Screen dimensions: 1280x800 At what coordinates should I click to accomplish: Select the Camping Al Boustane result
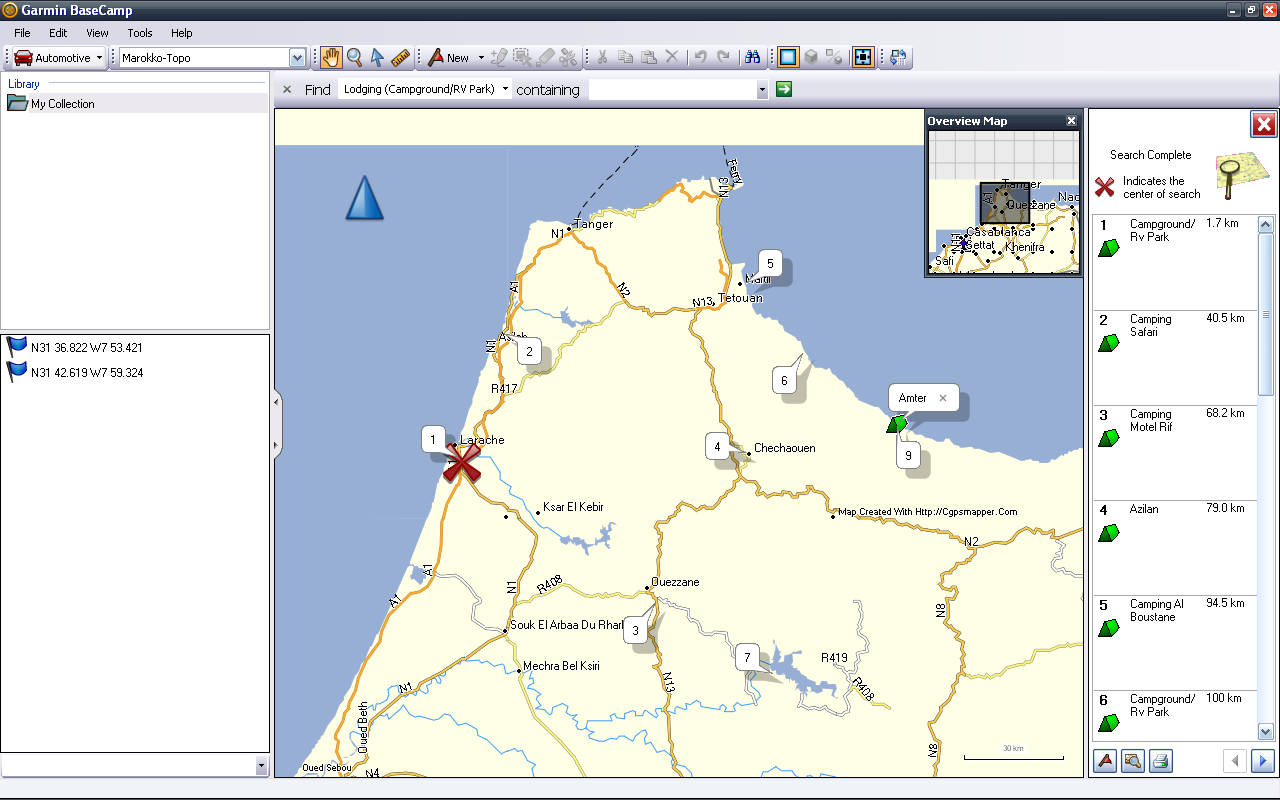(x=1174, y=642)
